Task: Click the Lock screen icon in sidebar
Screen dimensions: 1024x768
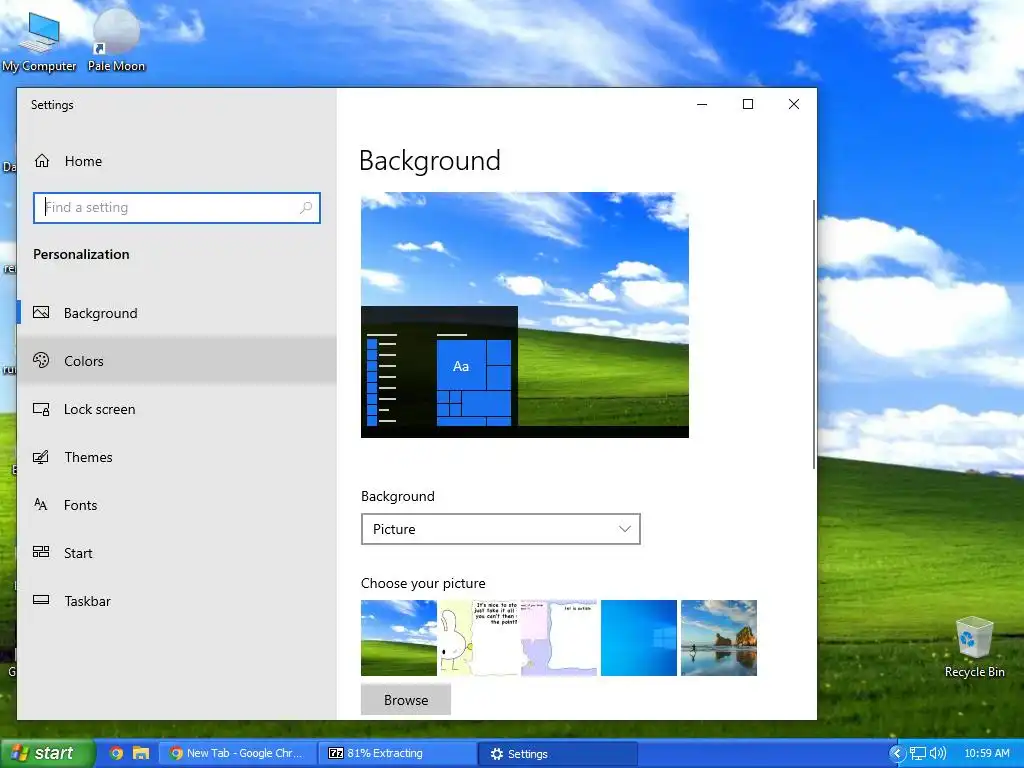Action: click(41, 409)
